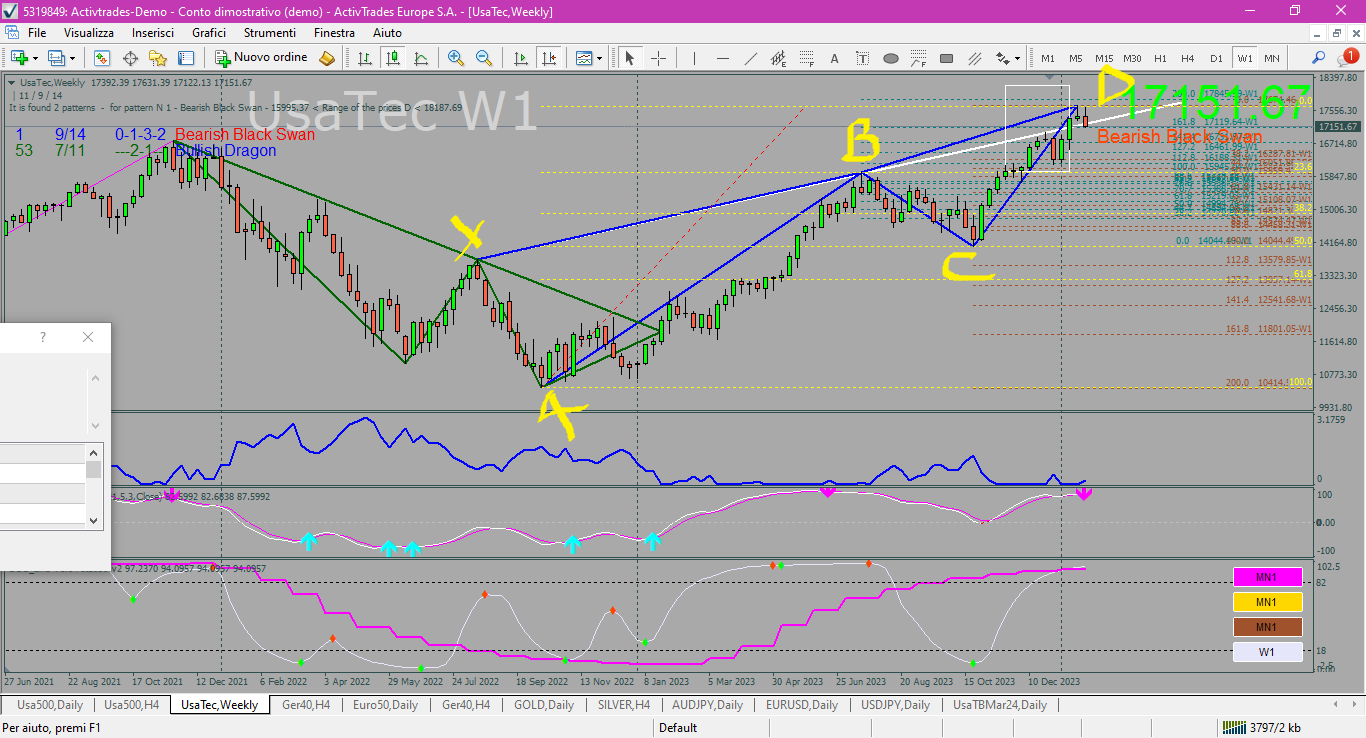Open the Visualizza menu
1366x738 pixels.
(x=89, y=33)
